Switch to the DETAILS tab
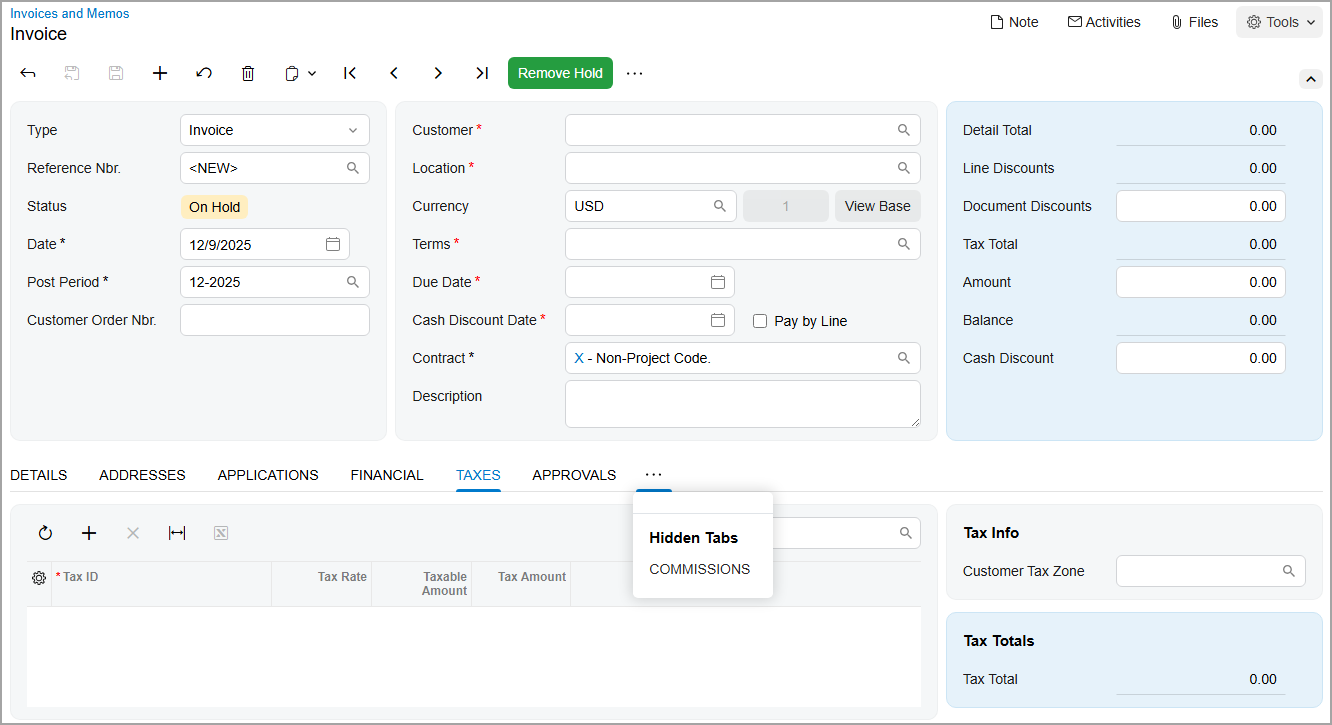 (39, 475)
